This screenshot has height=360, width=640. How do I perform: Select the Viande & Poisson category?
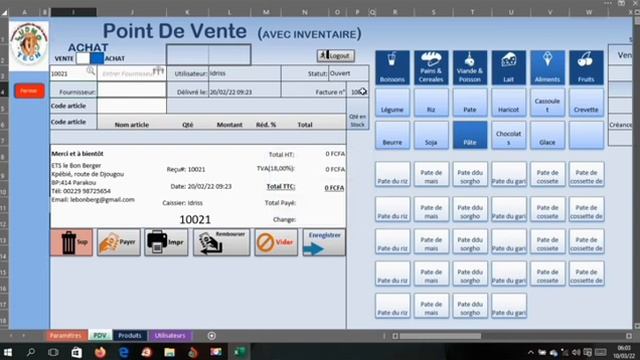pyautogui.click(x=470, y=67)
